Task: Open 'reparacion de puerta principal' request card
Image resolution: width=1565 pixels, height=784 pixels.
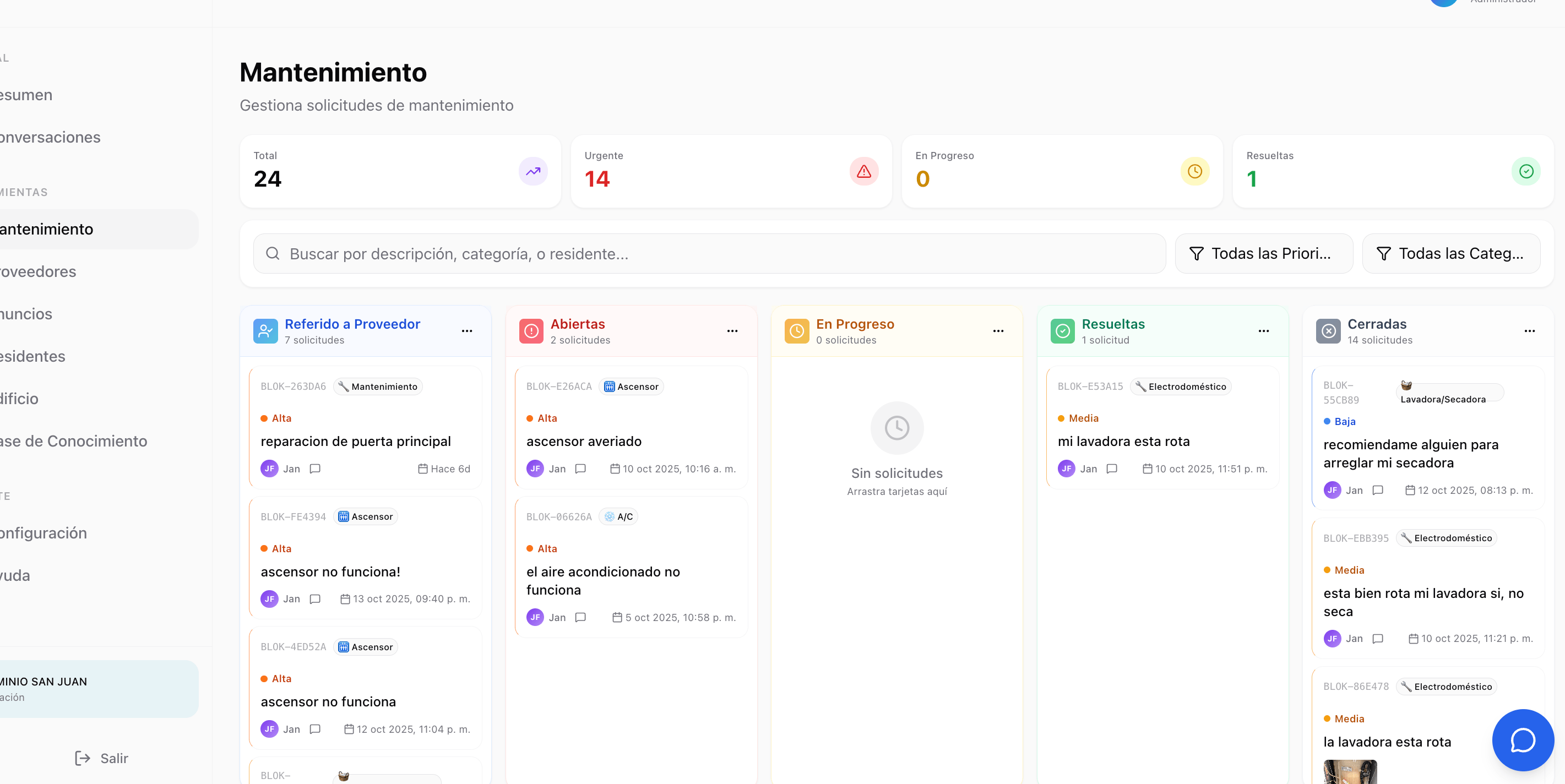Action: click(x=355, y=442)
